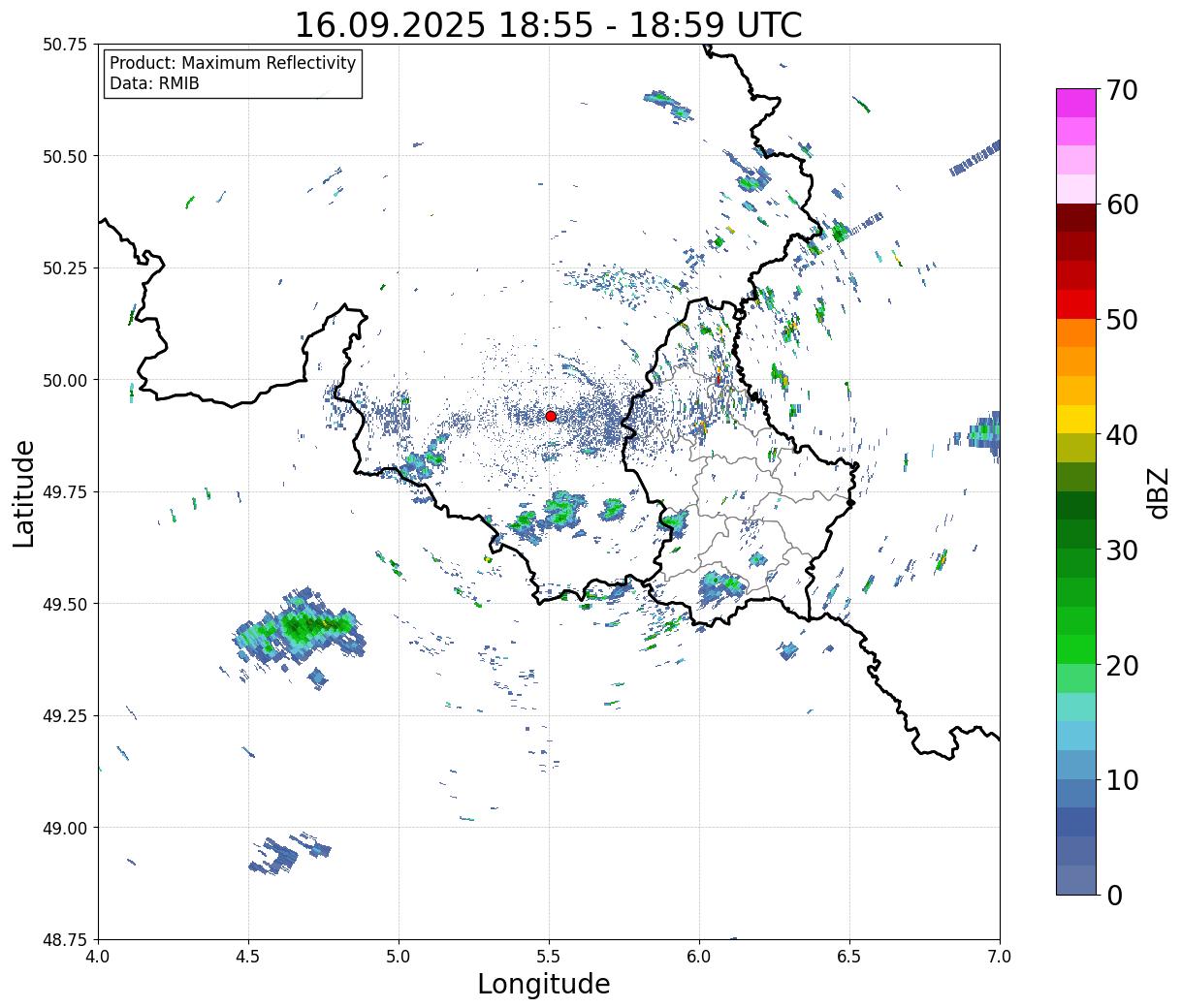Click the plot title showing 16.09.2025 18:55 - 18:59 UTC
1182x1008 pixels.
coord(549,24)
